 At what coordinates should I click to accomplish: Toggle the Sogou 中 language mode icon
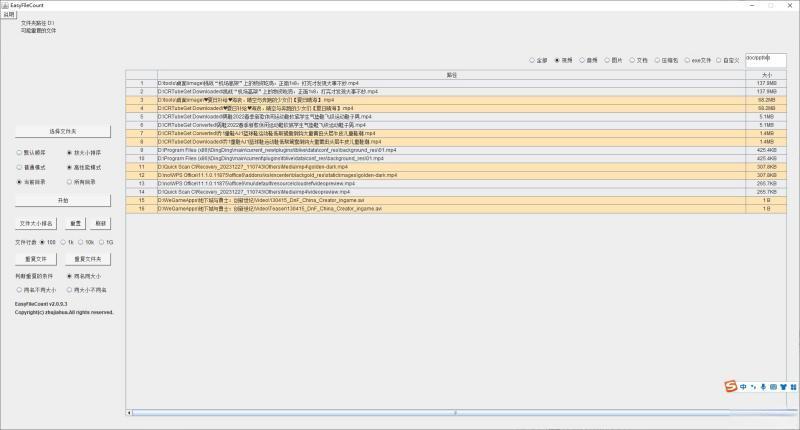tap(743, 387)
